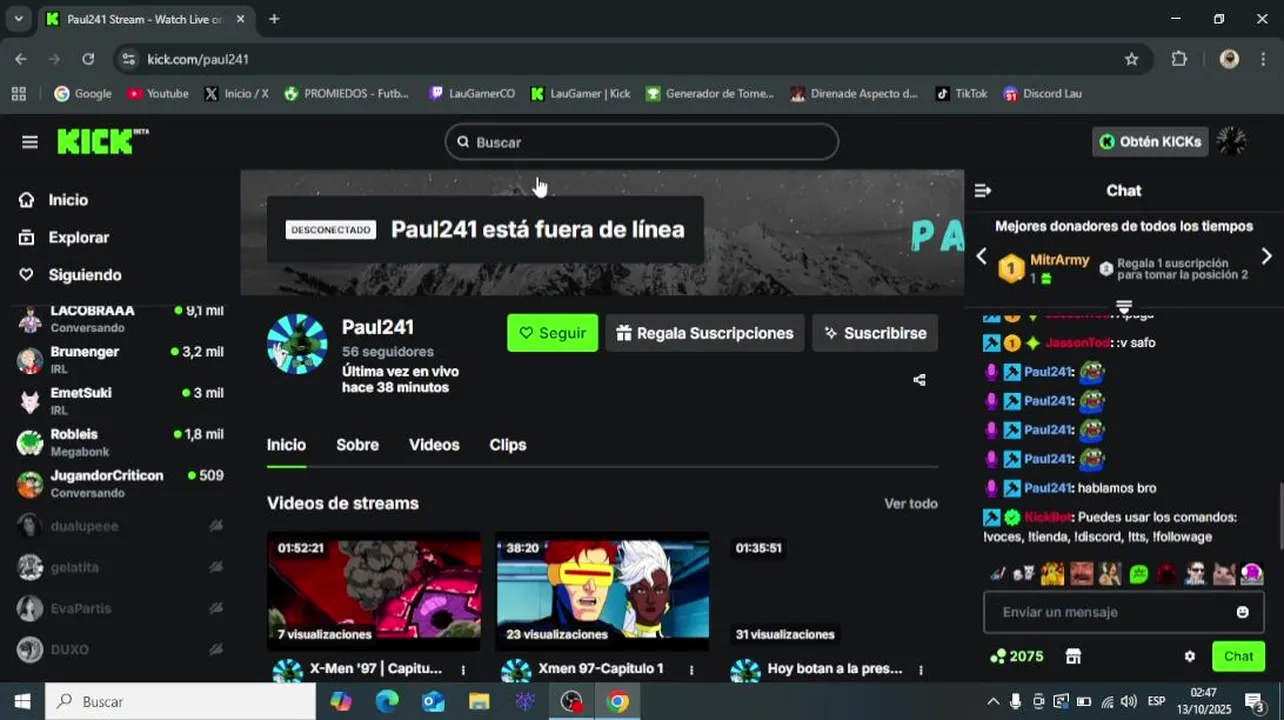The width and height of the screenshot is (1284, 720).
Task: Follow Paul241 with Seguir button
Action: pos(552,333)
